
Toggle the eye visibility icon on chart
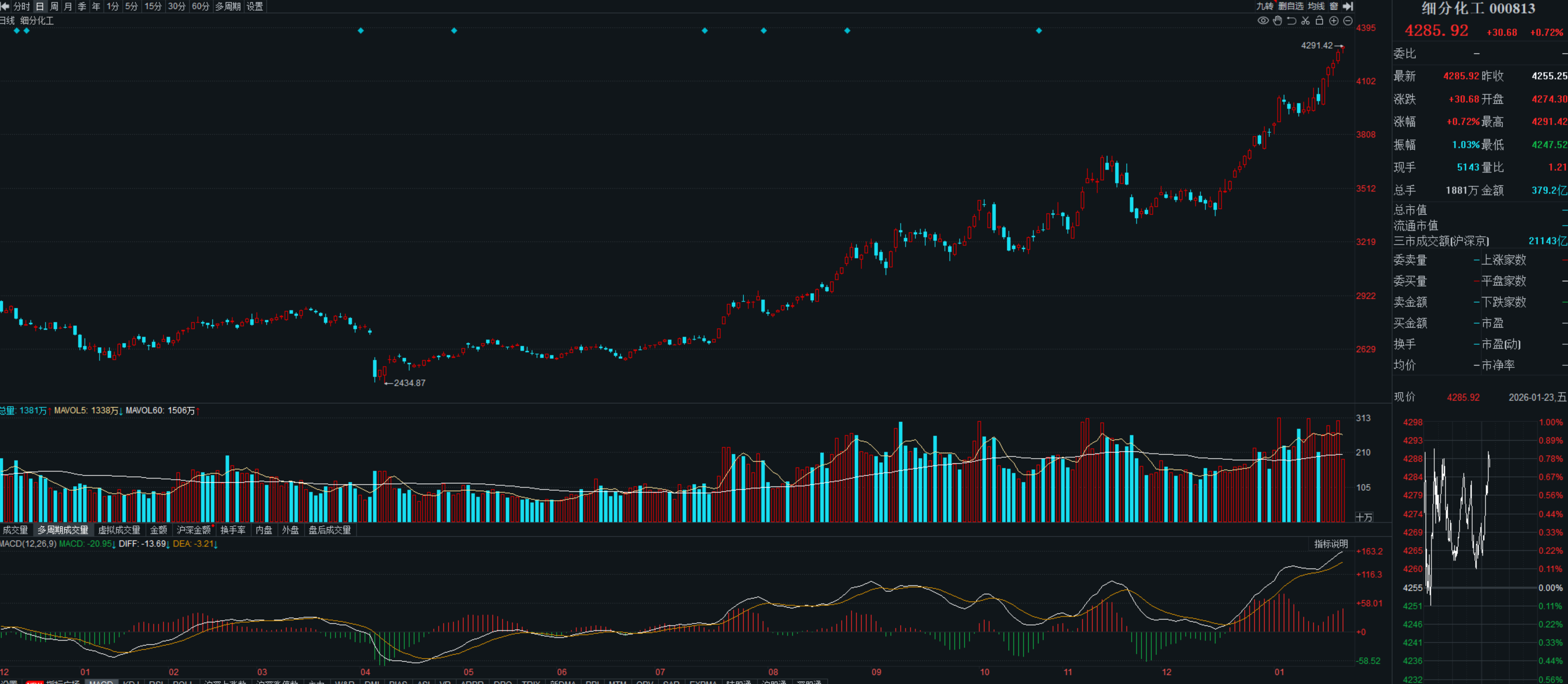1263,21
